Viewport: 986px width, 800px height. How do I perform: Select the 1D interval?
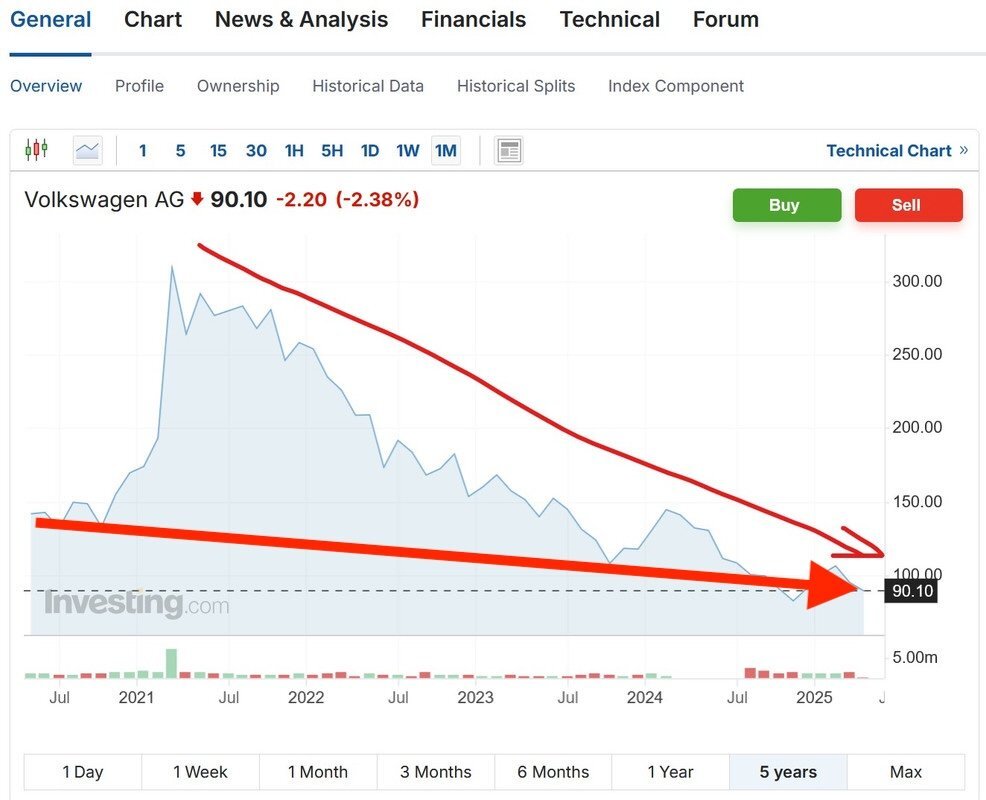[370, 151]
